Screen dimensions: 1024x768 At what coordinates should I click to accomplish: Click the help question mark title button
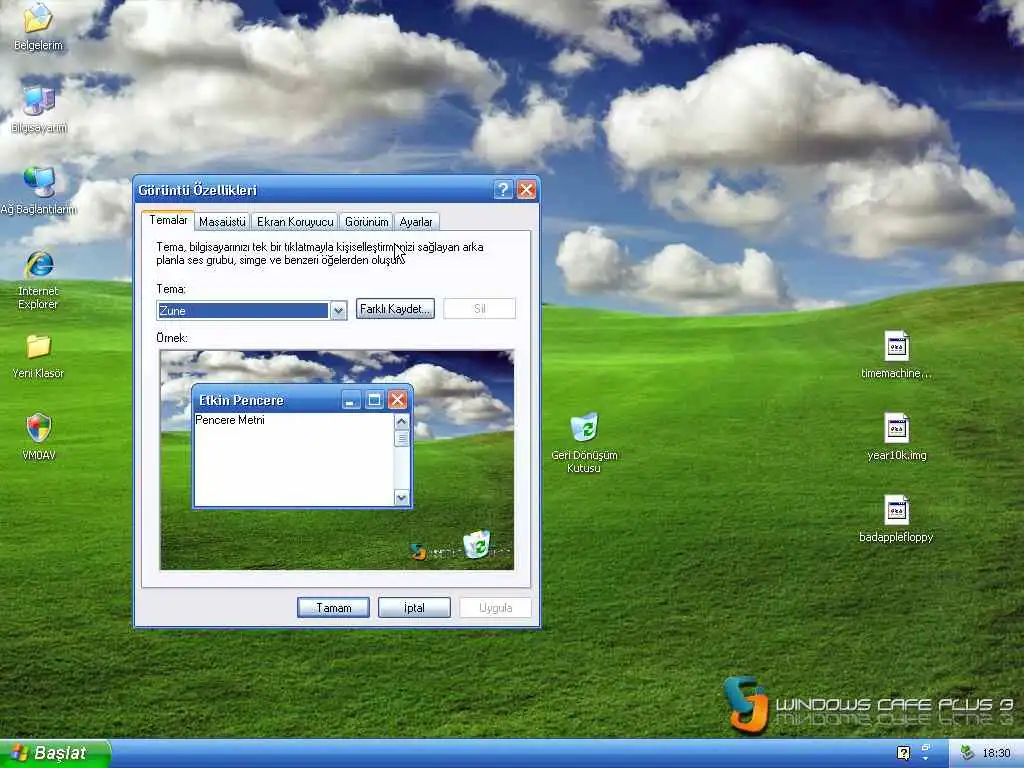coord(503,190)
